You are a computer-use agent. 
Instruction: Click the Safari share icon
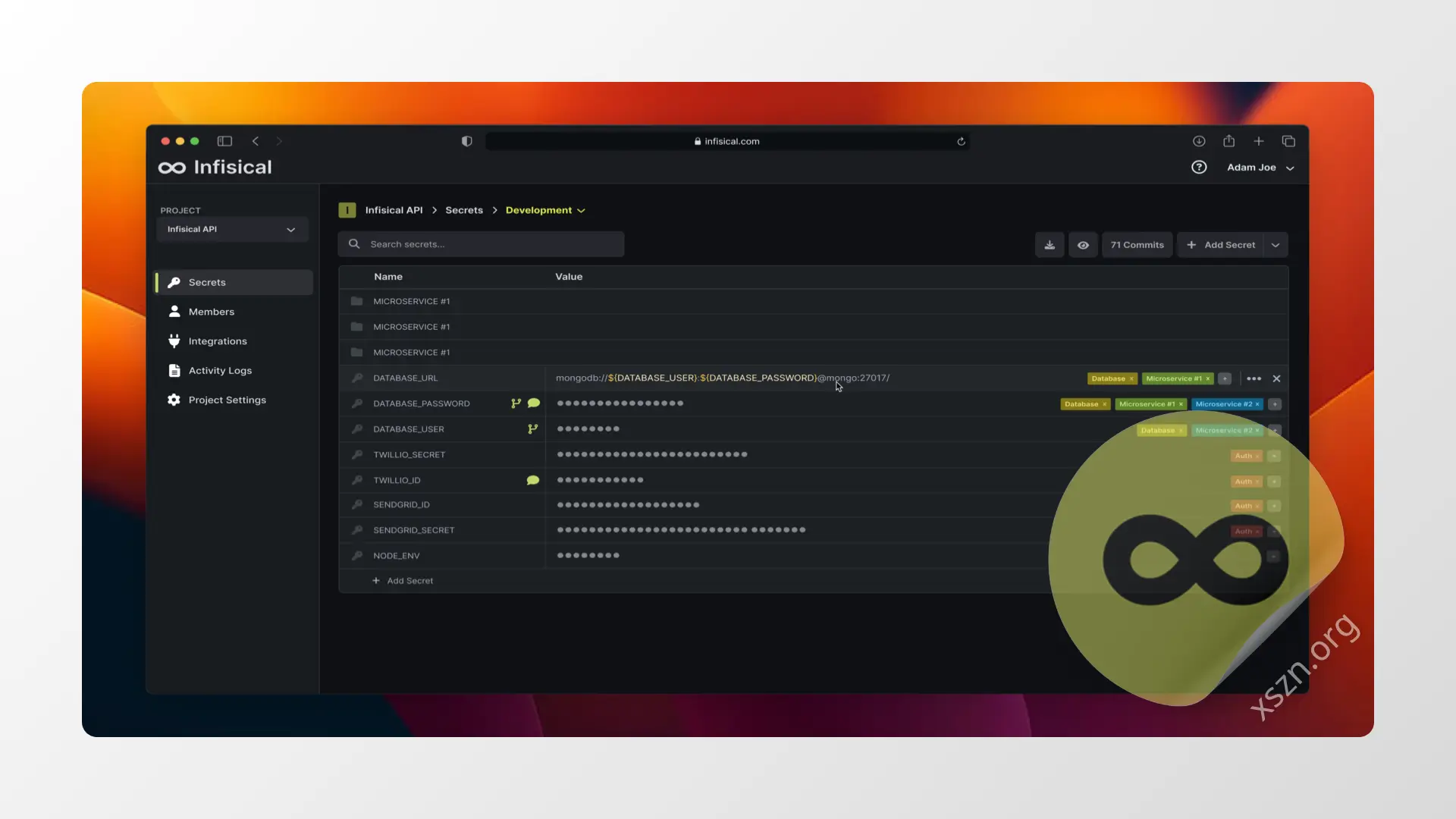1228,141
